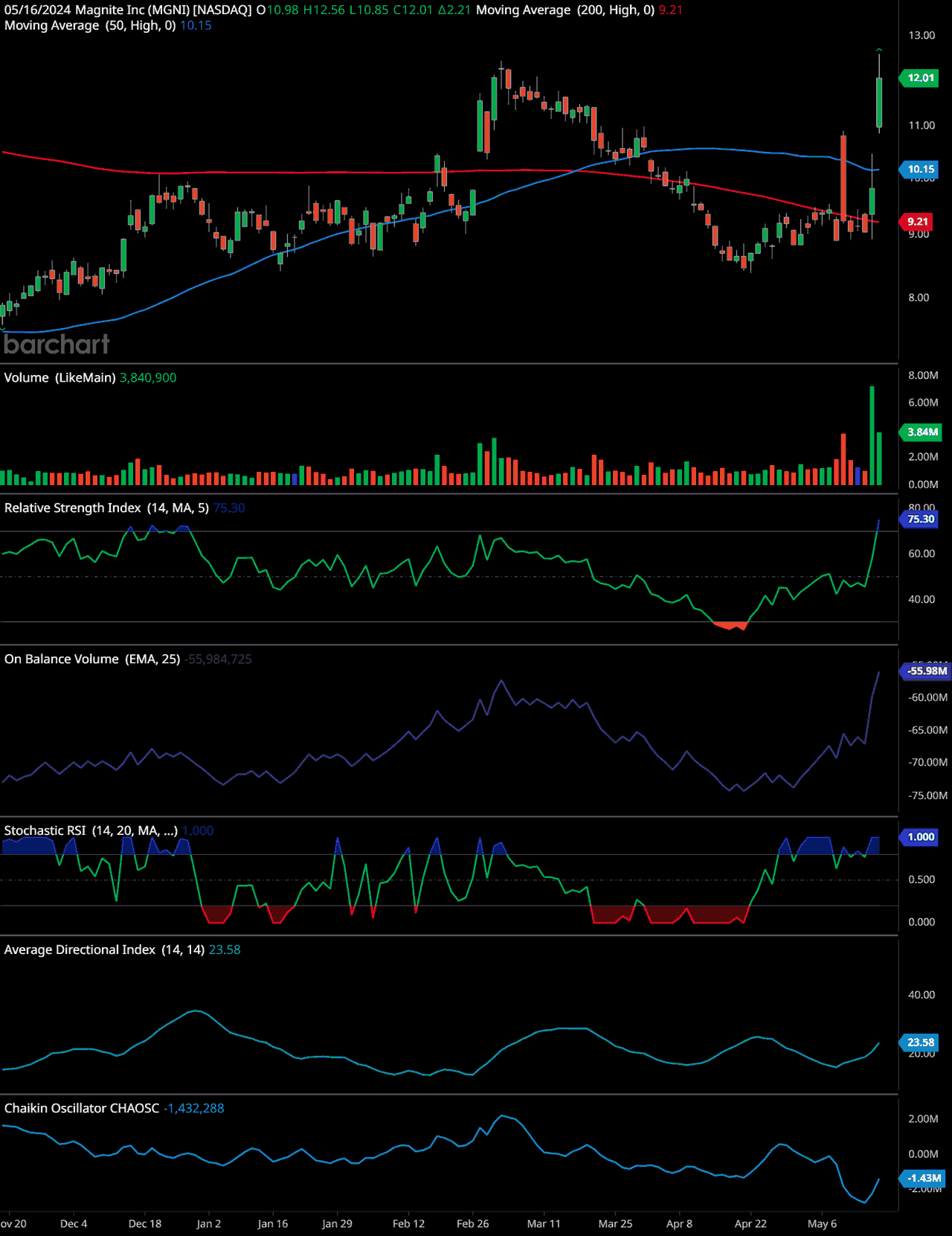Click the open price "O10.98" in the header
The width and height of the screenshot is (952, 1236).
pyautogui.click(x=277, y=10)
